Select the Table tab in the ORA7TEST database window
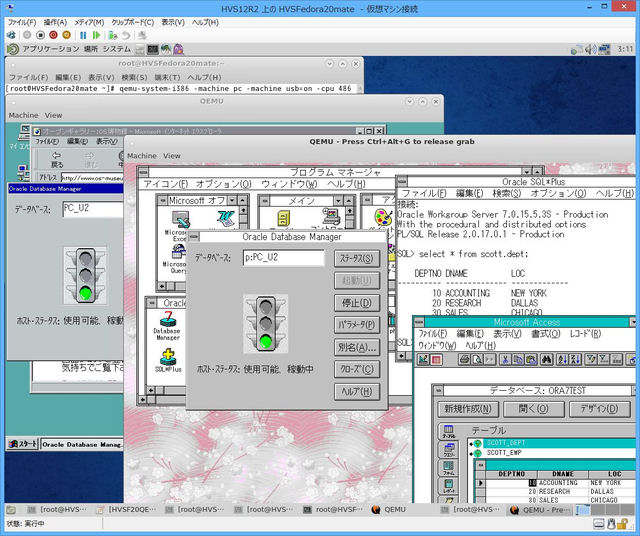The image size is (640, 536). pyautogui.click(x=449, y=431)
